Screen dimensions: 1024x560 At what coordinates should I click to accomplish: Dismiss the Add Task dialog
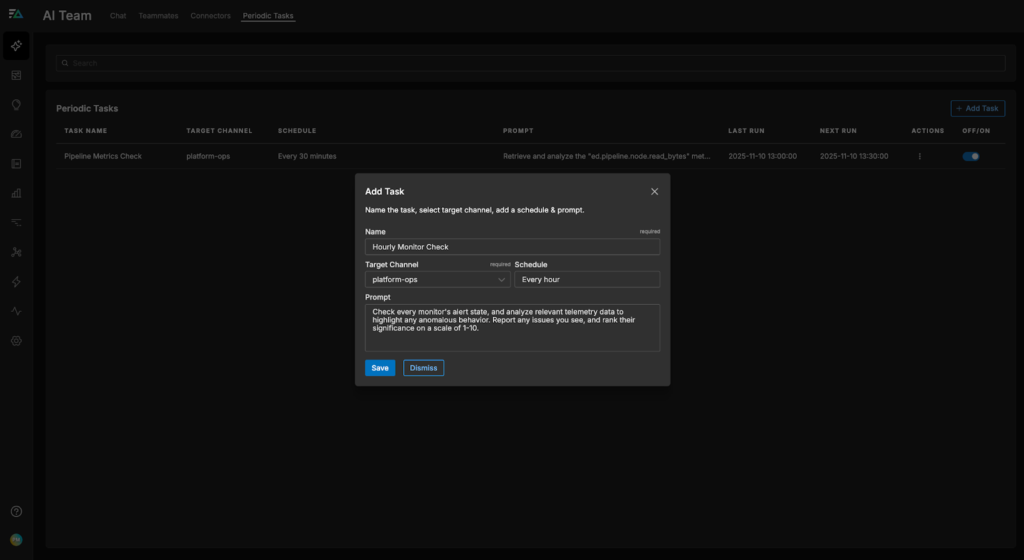coord(423,368)
